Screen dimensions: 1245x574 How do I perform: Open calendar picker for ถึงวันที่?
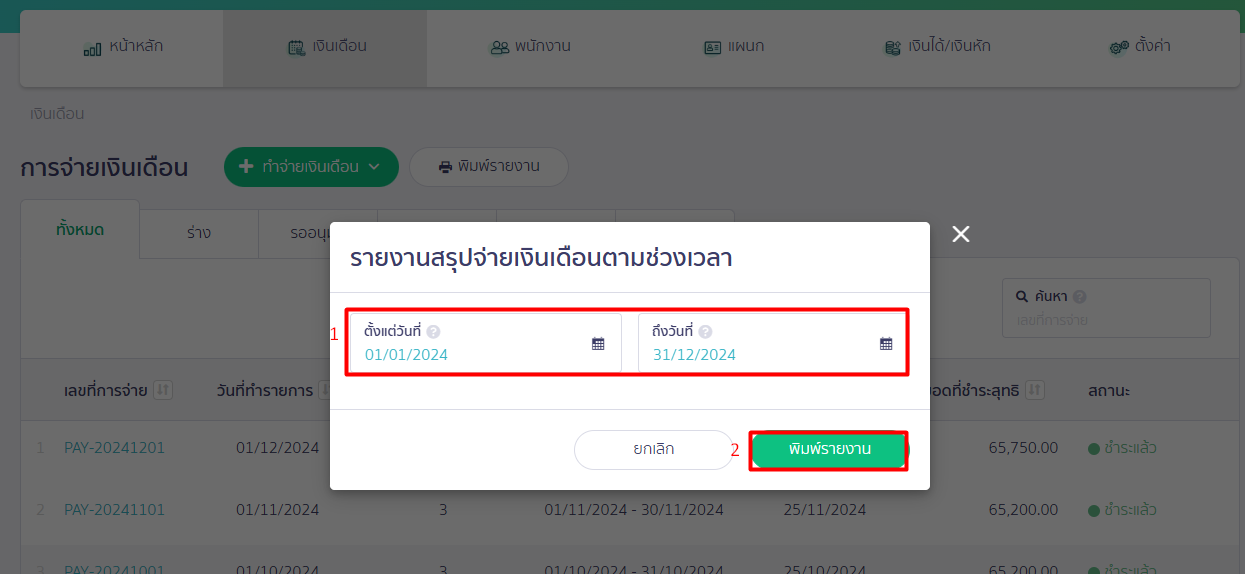[x=886, y=343]
